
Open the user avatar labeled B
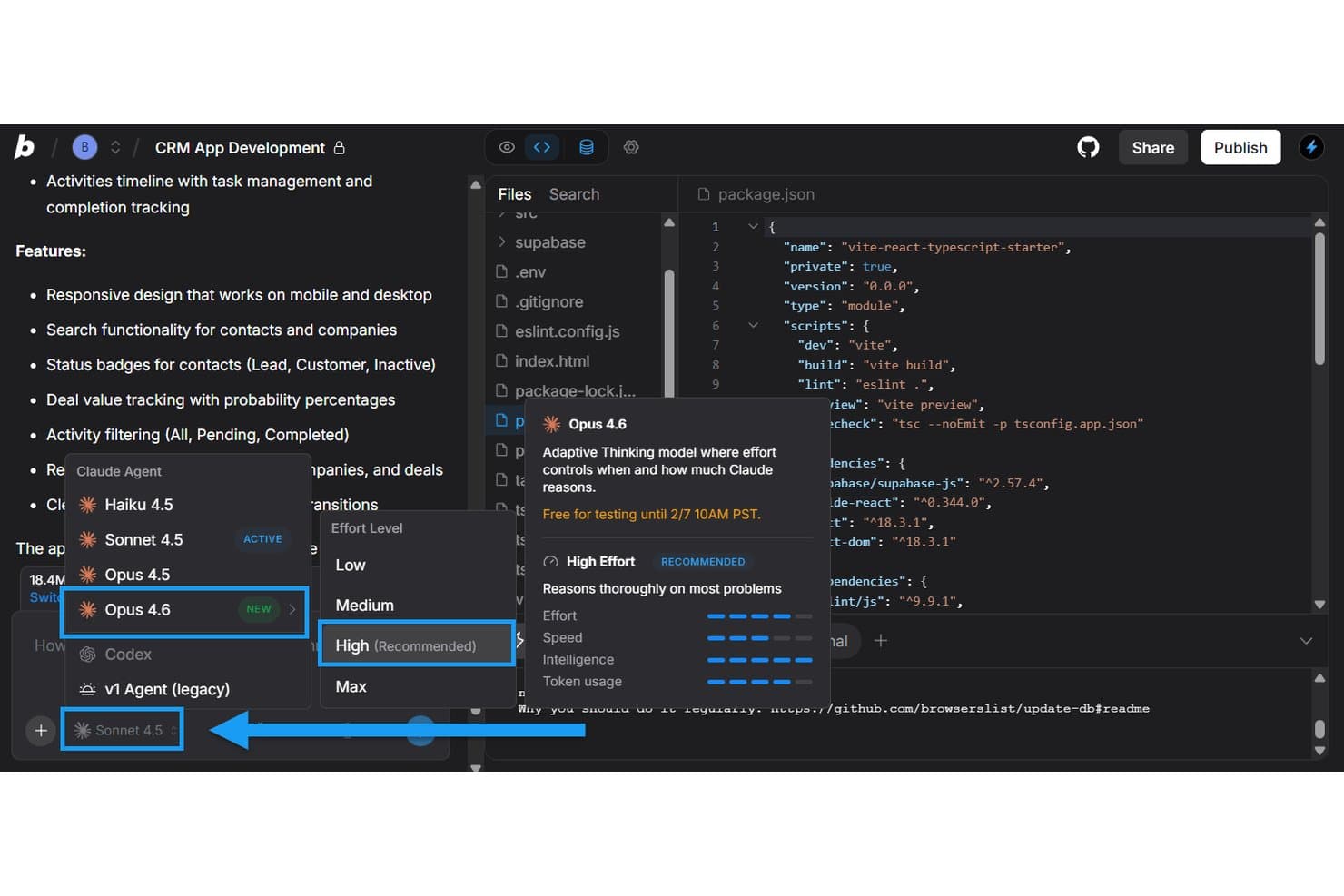(x=84, y=147)
